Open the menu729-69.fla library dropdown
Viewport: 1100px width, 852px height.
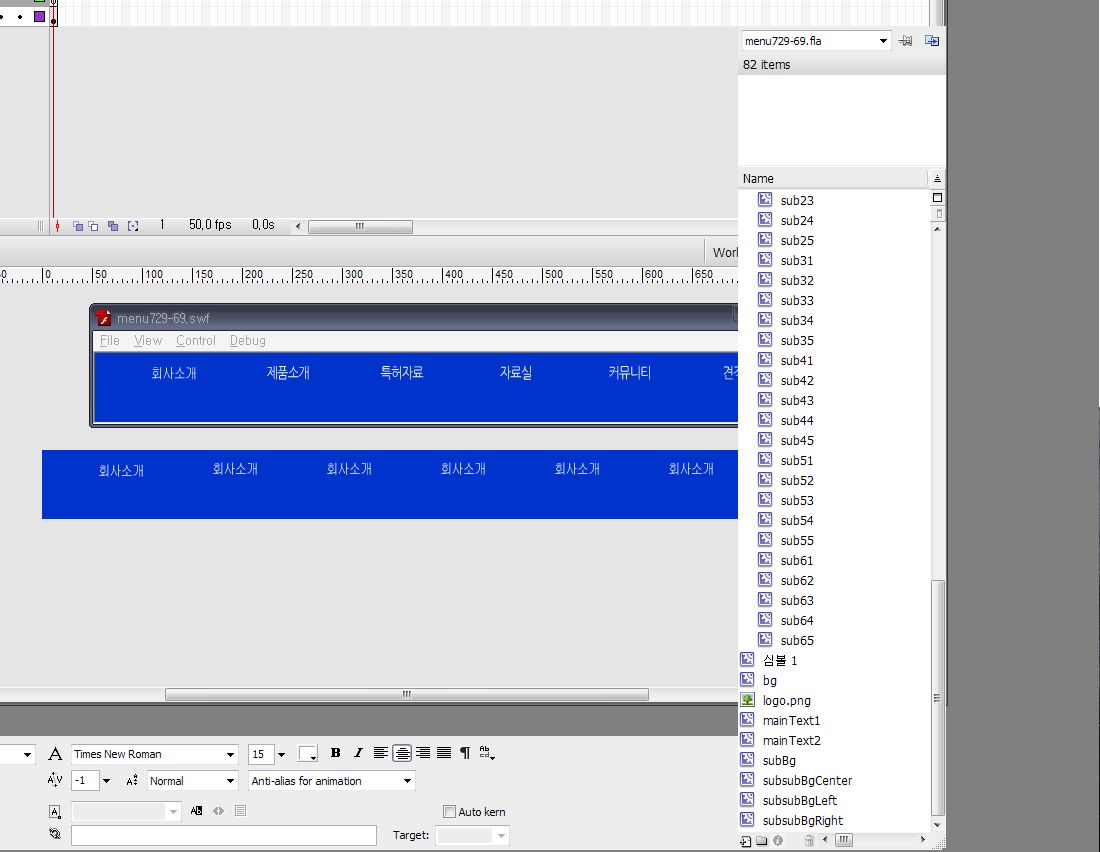click(x=883, y=41)
